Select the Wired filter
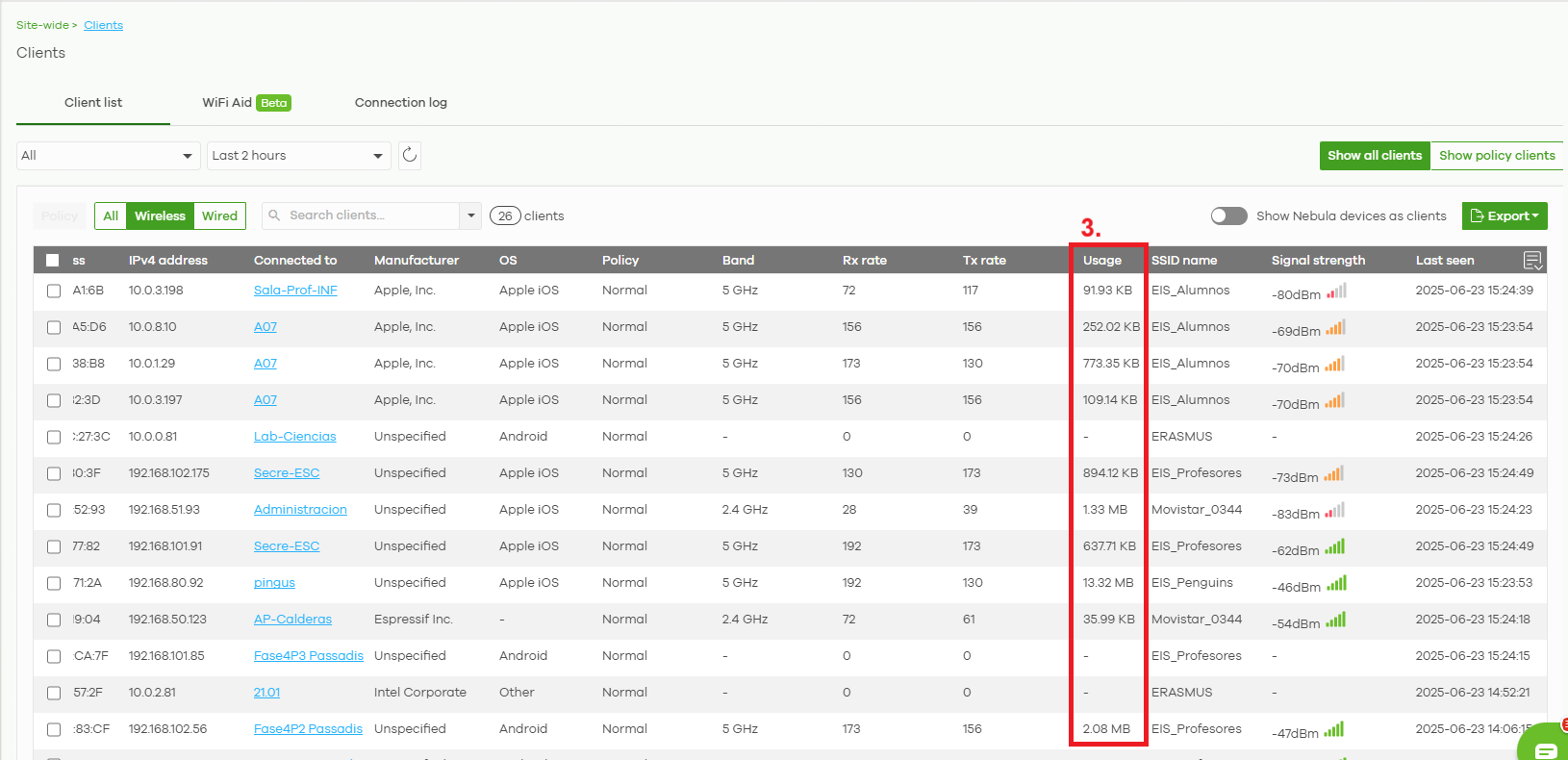 (x=219, y=215)
